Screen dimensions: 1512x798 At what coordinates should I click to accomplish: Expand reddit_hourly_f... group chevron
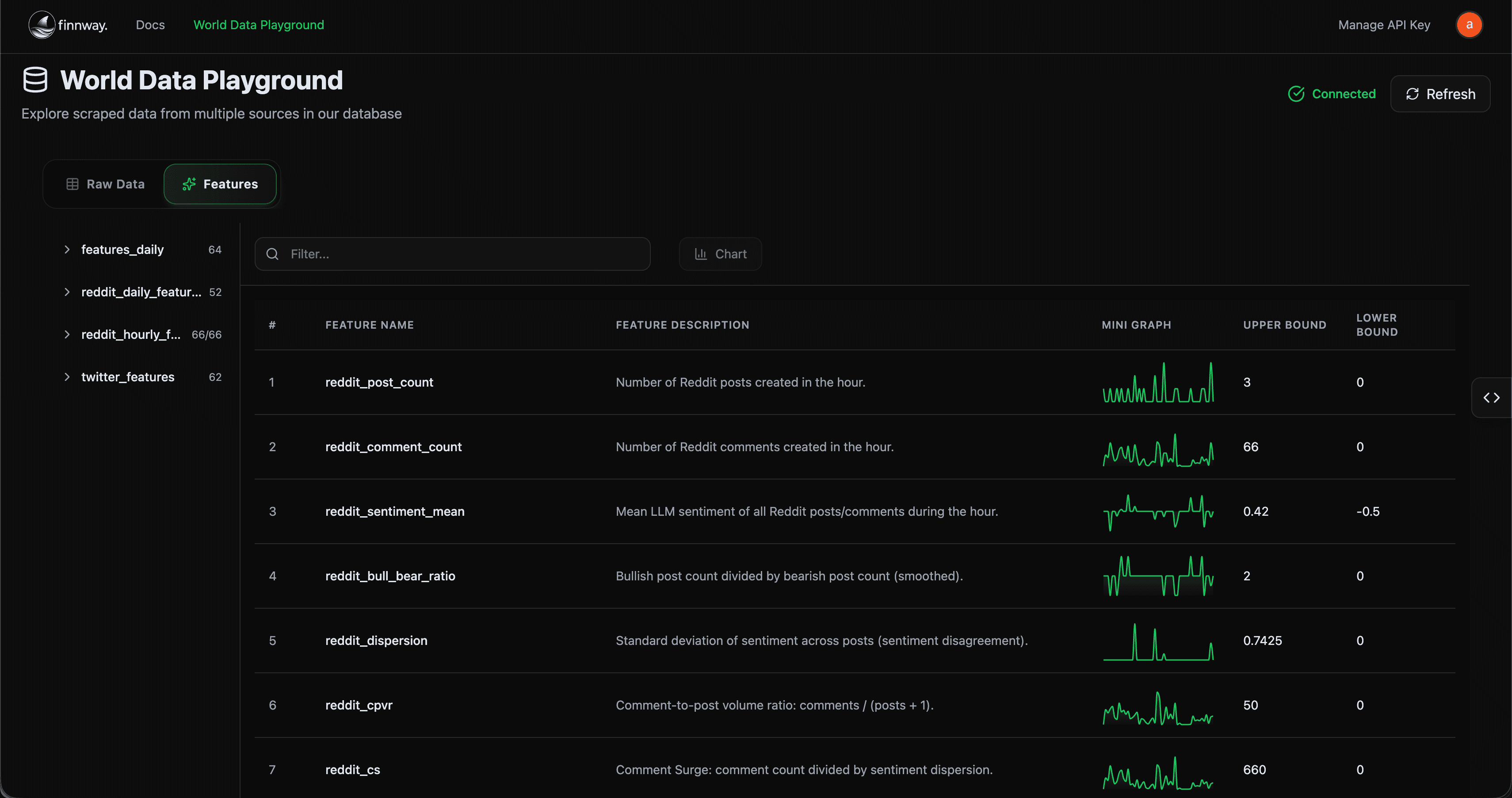(67, 335)
